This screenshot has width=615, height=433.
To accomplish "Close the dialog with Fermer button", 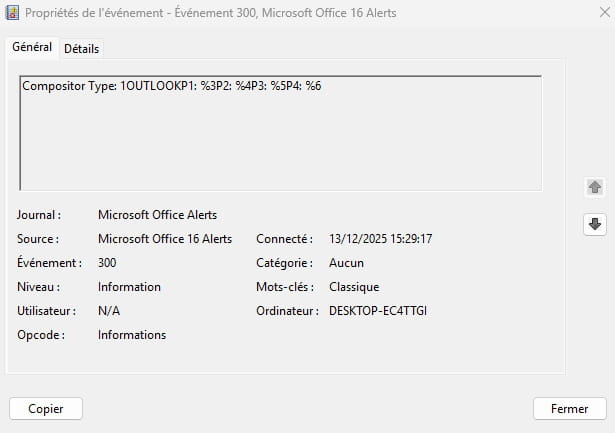I will click(569, 408).
